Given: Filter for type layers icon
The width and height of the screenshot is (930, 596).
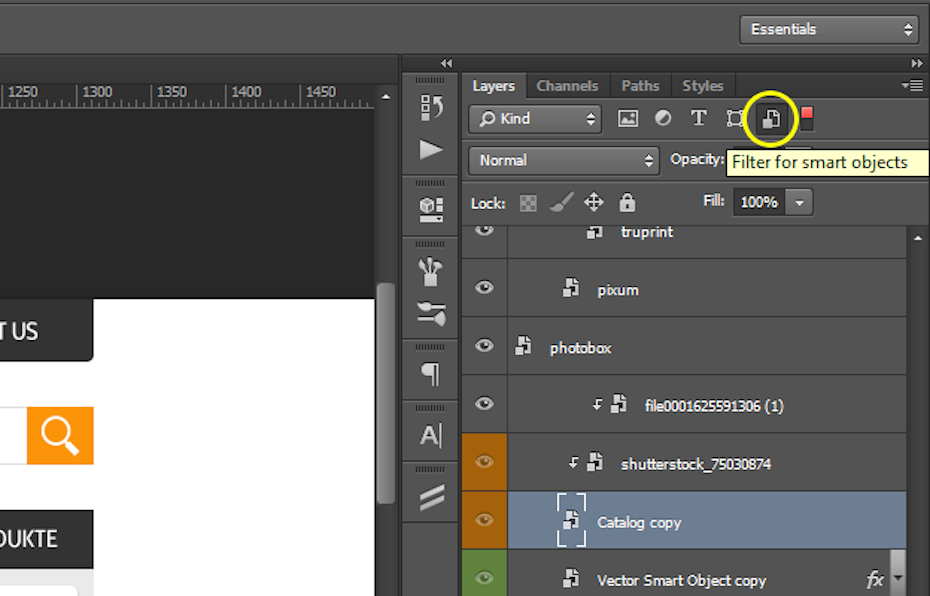Looking at the screenshot, I should (699, 119).
